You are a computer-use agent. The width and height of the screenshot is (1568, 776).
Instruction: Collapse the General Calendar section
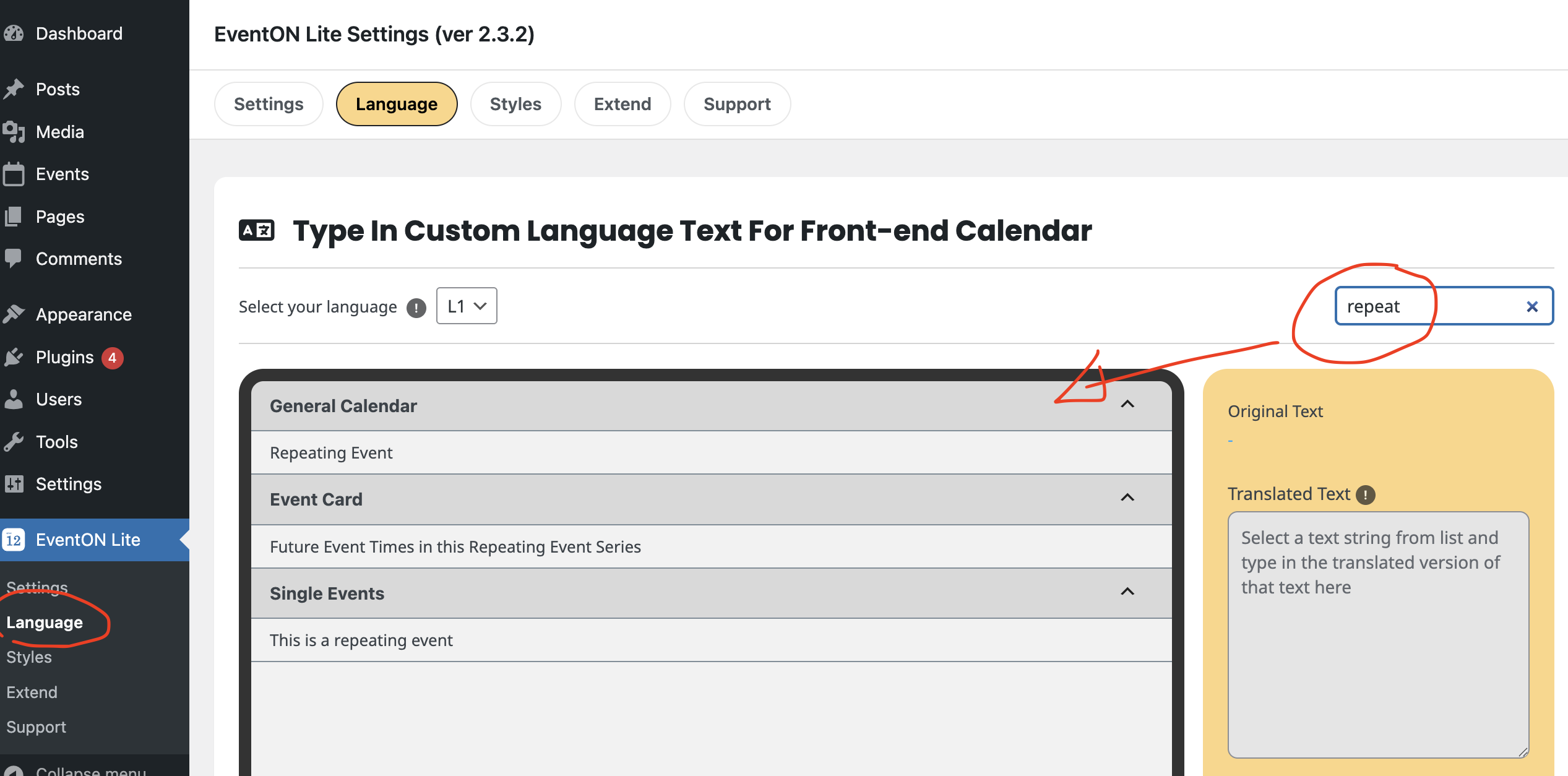[x=1127, y=404]
